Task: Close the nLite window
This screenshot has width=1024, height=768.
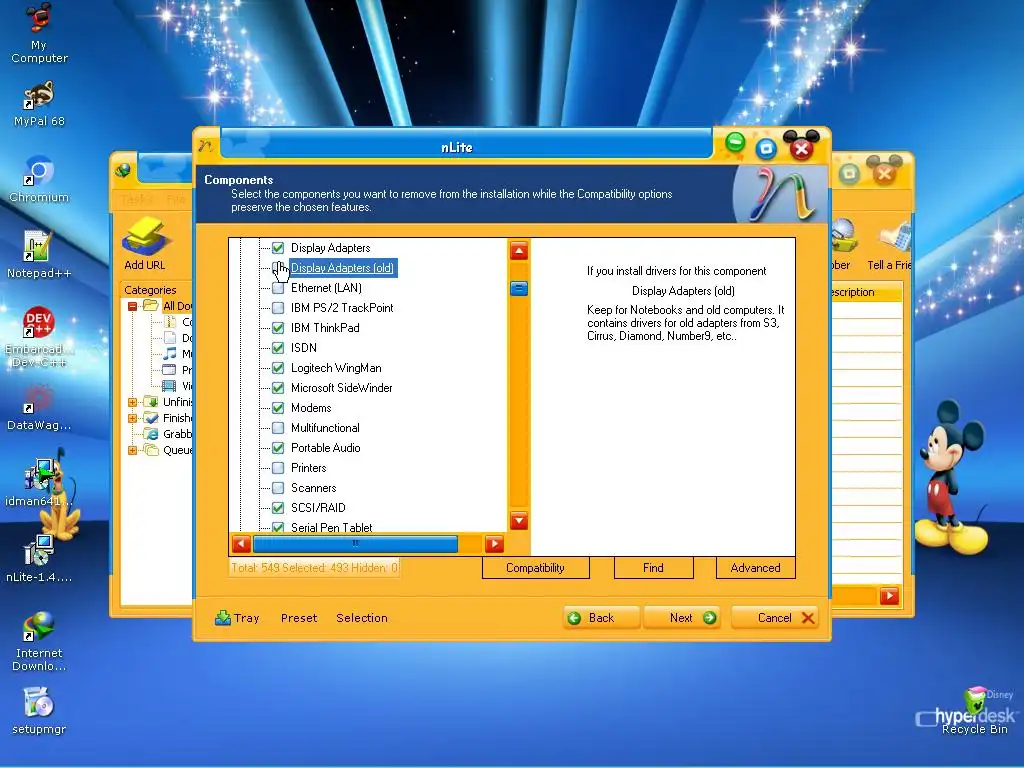Action: 801,148
